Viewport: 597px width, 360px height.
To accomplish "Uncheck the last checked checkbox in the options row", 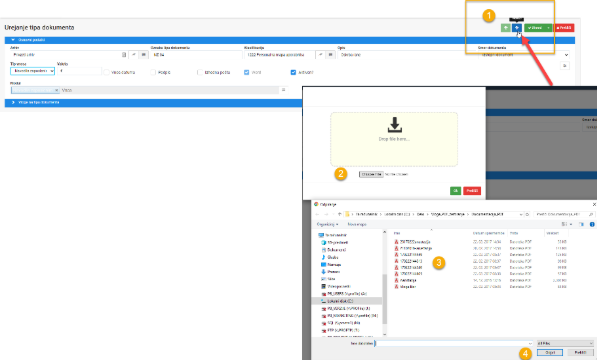I will click(x=293, y=72).
